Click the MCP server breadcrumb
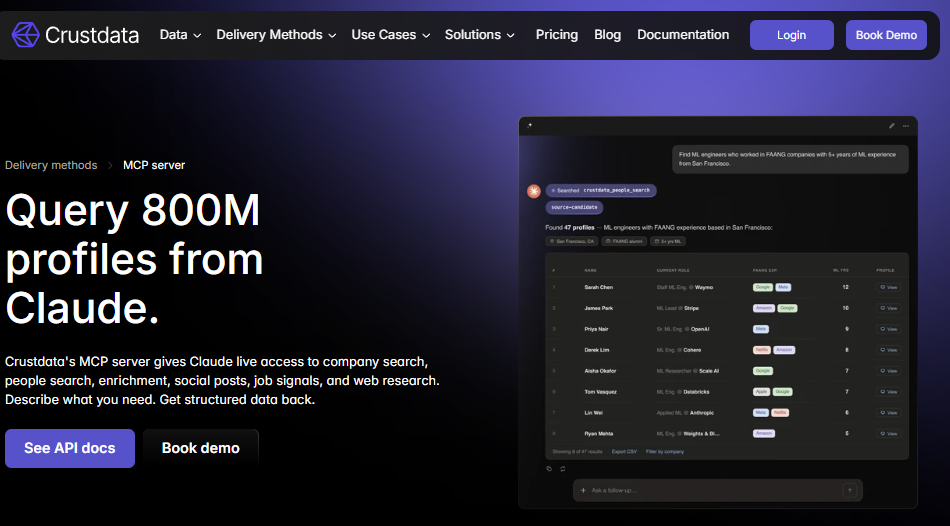950x526 pixels. click(154, 165)
